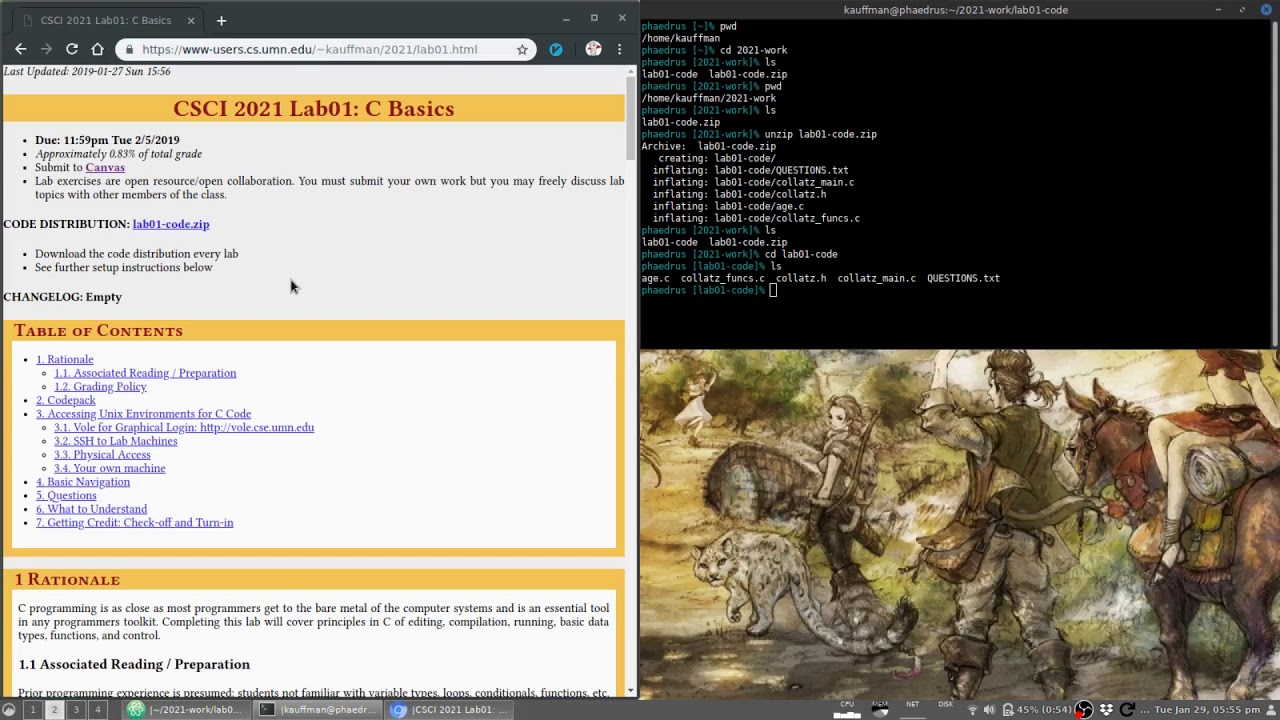Image resolution: width=1280 pixels, height=720 pixels.
Task: Open the Chrome profile avatar icon
Action: tap(593, 49)
